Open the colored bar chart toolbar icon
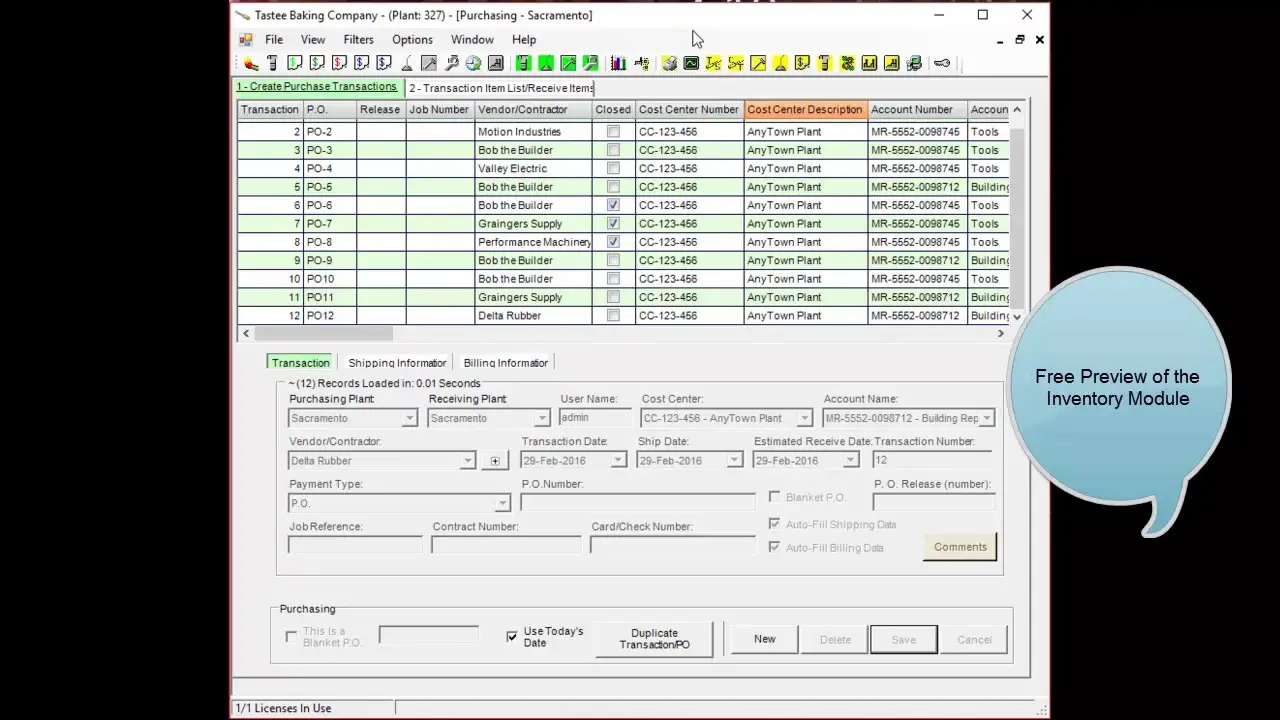This screenshot has height=720, width=1280. 618,63
